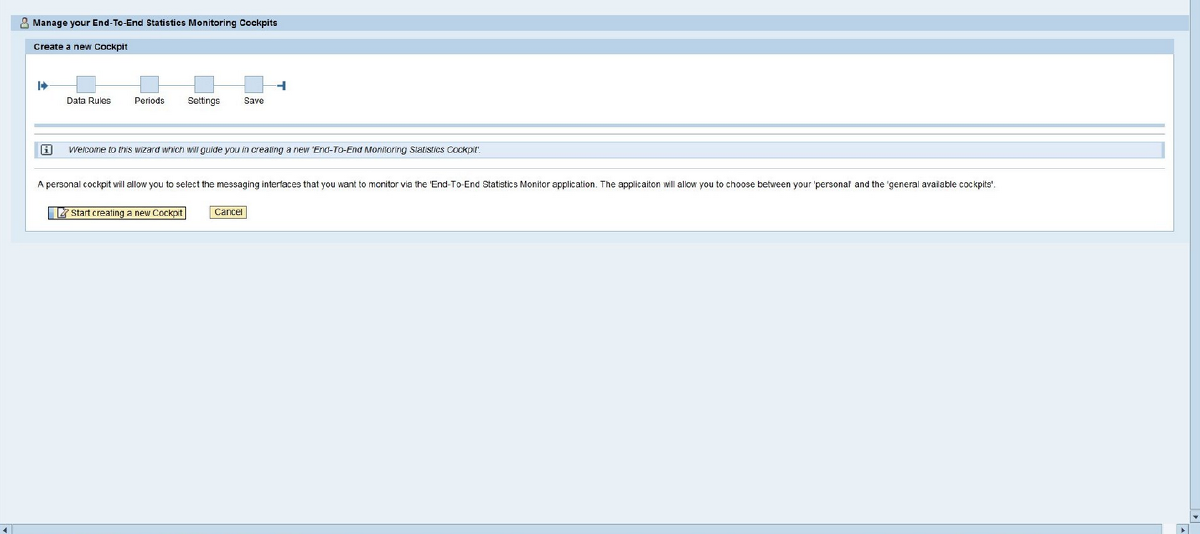Click the info icon beside welcome message
The width and height of the screenshot is (1200, 534).
pyautogui.click(x=45, y=150)
